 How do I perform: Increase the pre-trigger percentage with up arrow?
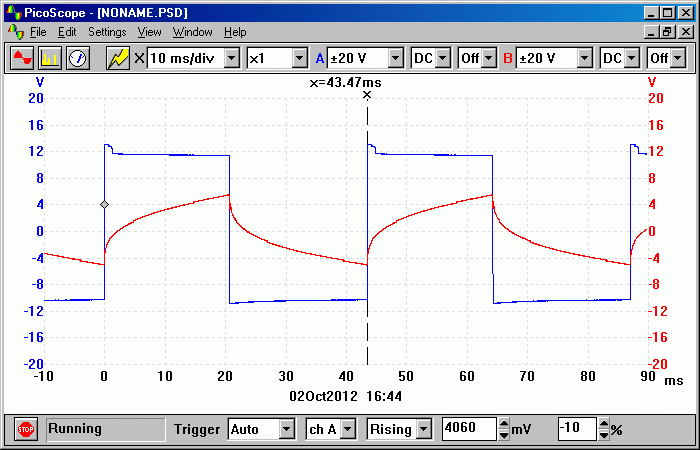point(604,425)
